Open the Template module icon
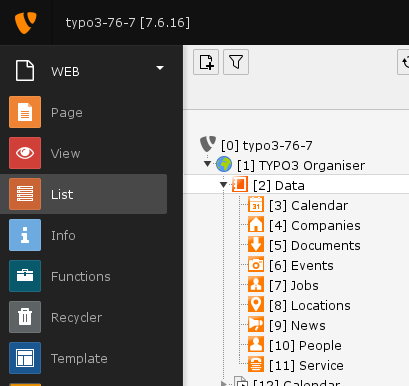 25,358
